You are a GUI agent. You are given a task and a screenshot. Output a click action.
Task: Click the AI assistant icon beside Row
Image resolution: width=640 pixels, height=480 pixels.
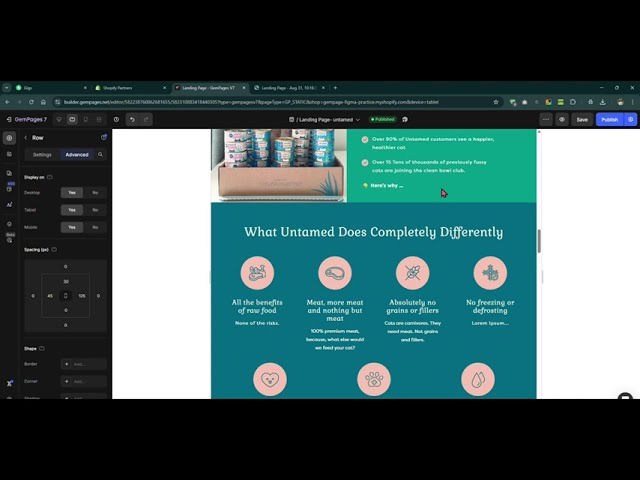click(104, 138)
